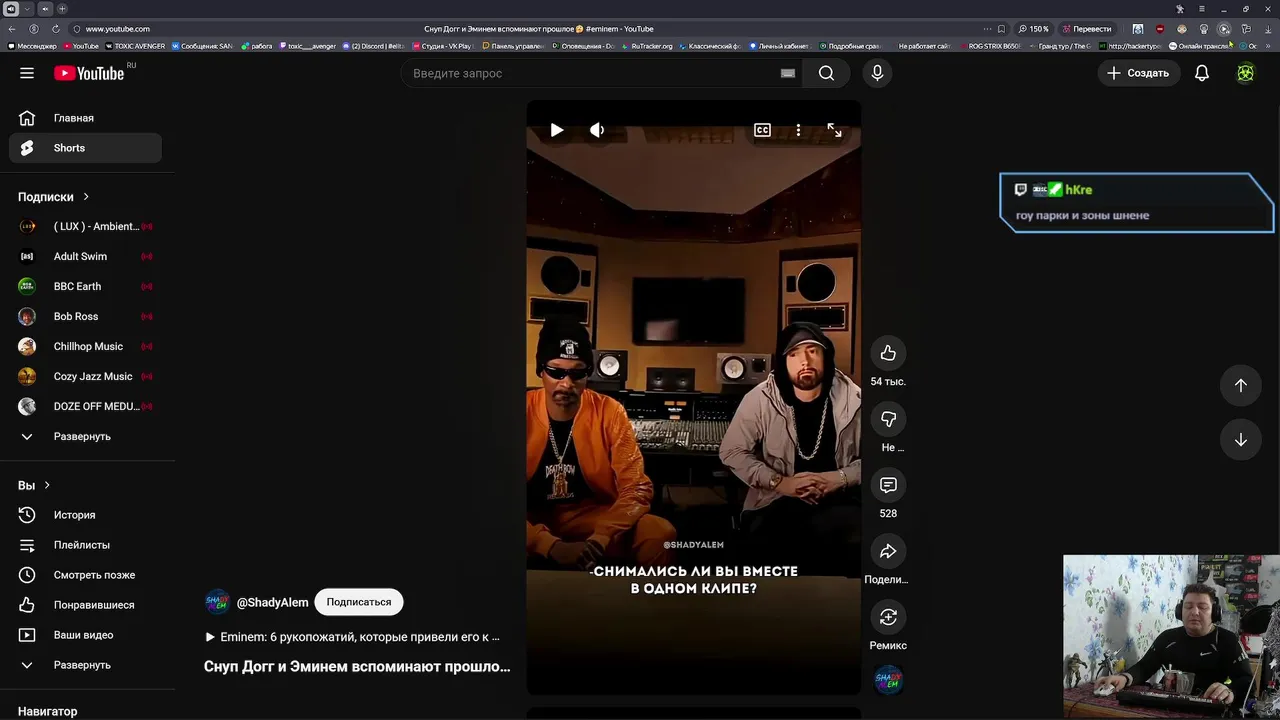This screenshot has width=1280, height=720.
Task: Expand the Вы list with lower Развернуть
Action: (86, 665)
